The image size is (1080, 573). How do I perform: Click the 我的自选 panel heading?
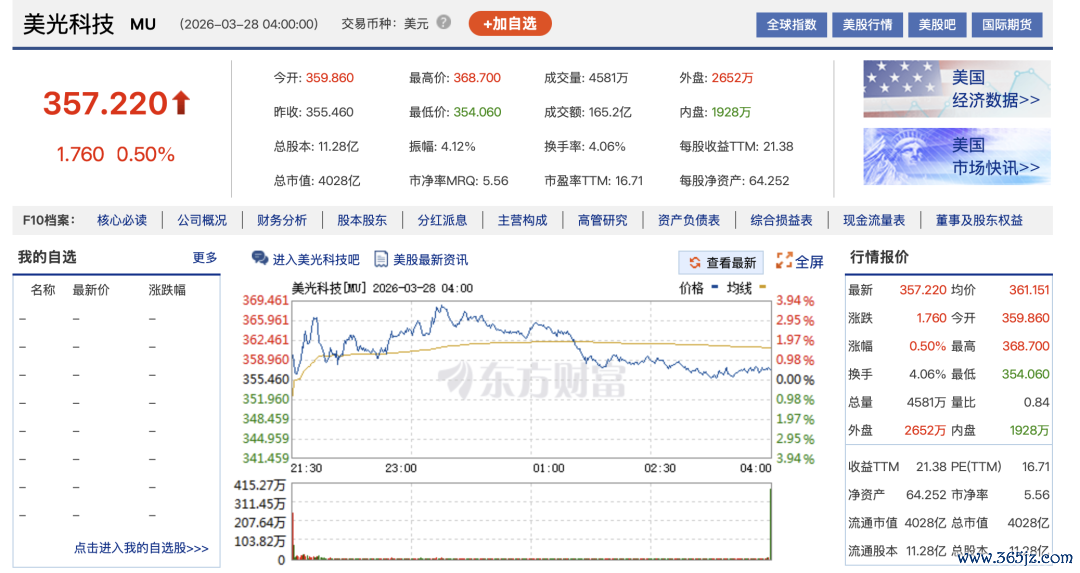point(47,257)
